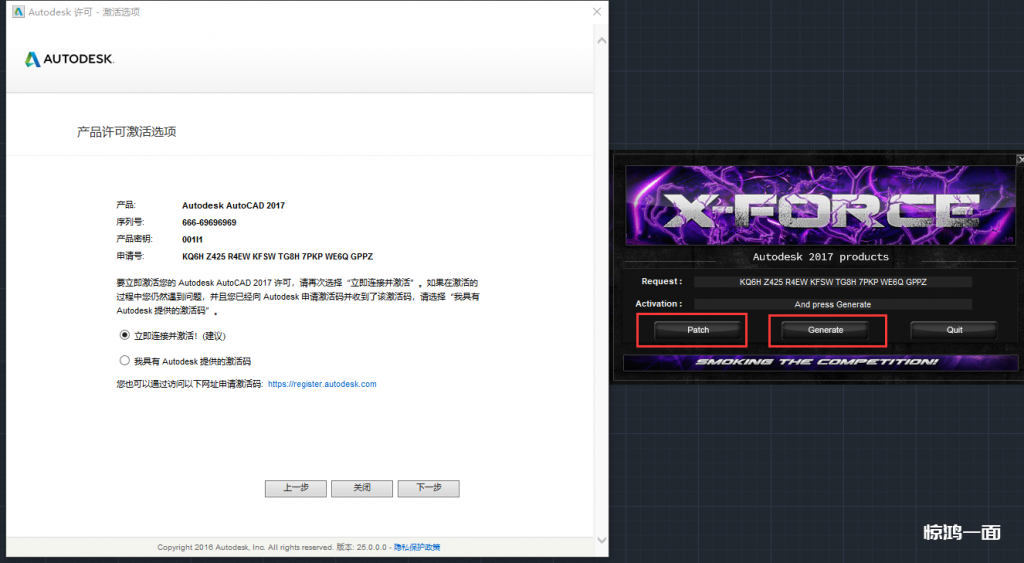Click the Quit button

click(954, 330)
